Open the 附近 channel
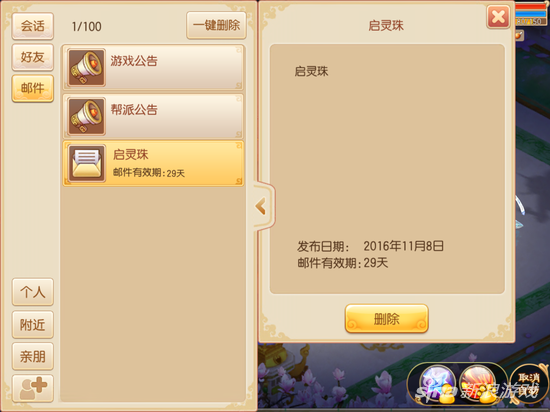This screenshot has height=412, width=550. click(x=33, y=324)
